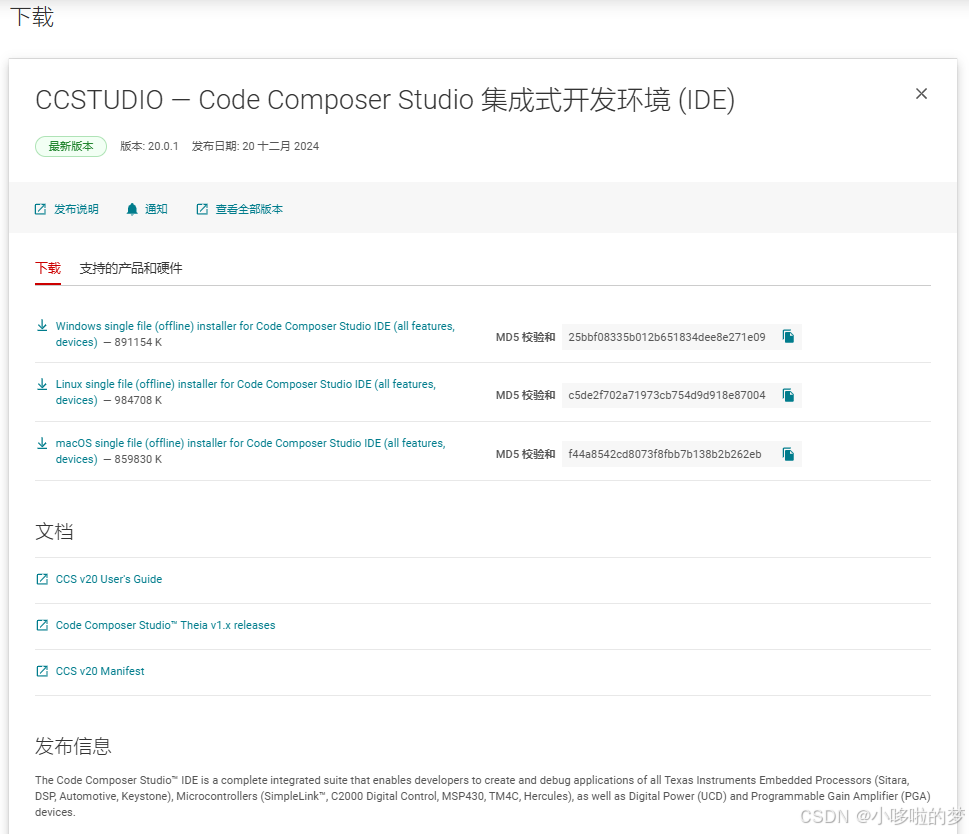Select the MD5 value 25bbf08335b012b651834dee8e271e09
This screenshot has width=969, height=834.
point(667,337)
